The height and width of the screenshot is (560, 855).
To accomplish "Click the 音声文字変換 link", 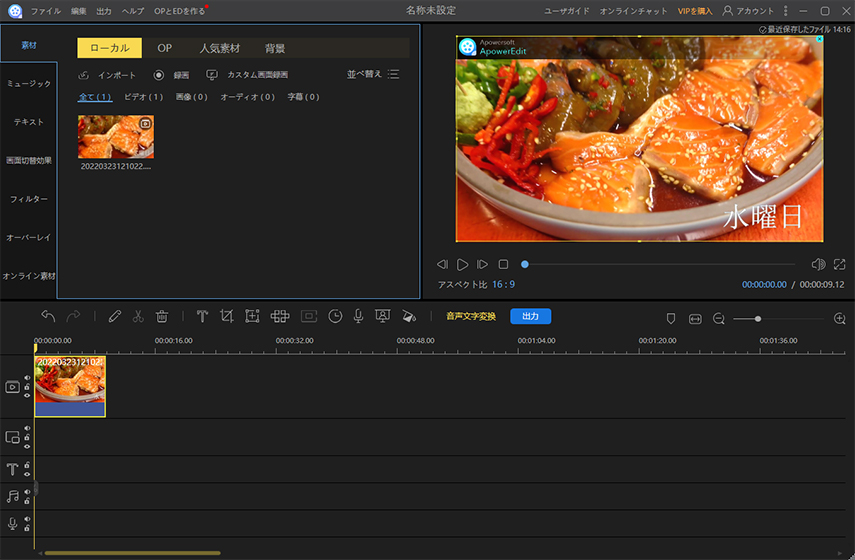I will coord(470,316).
